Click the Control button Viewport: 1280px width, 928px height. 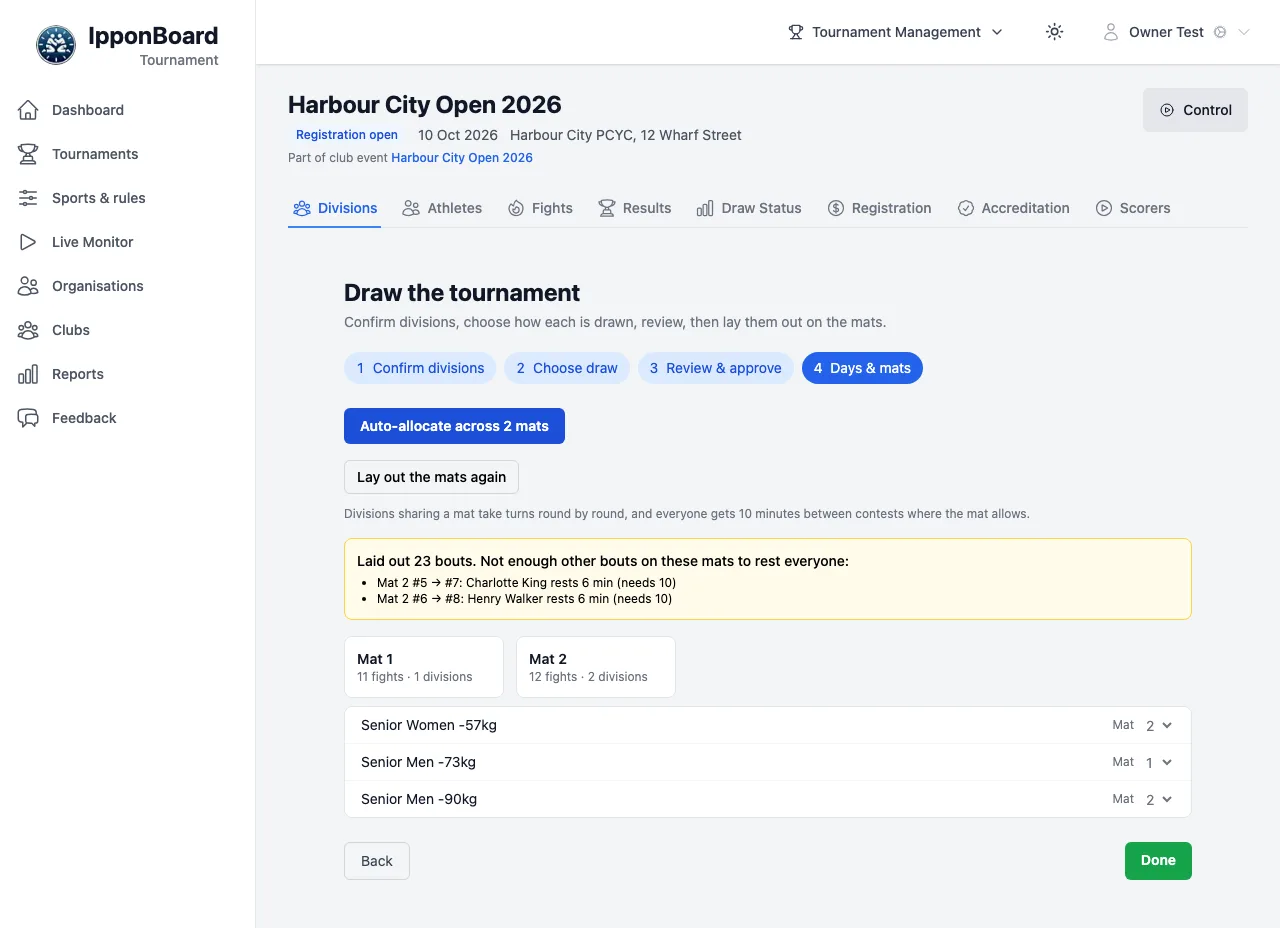tap(1195, 110)
